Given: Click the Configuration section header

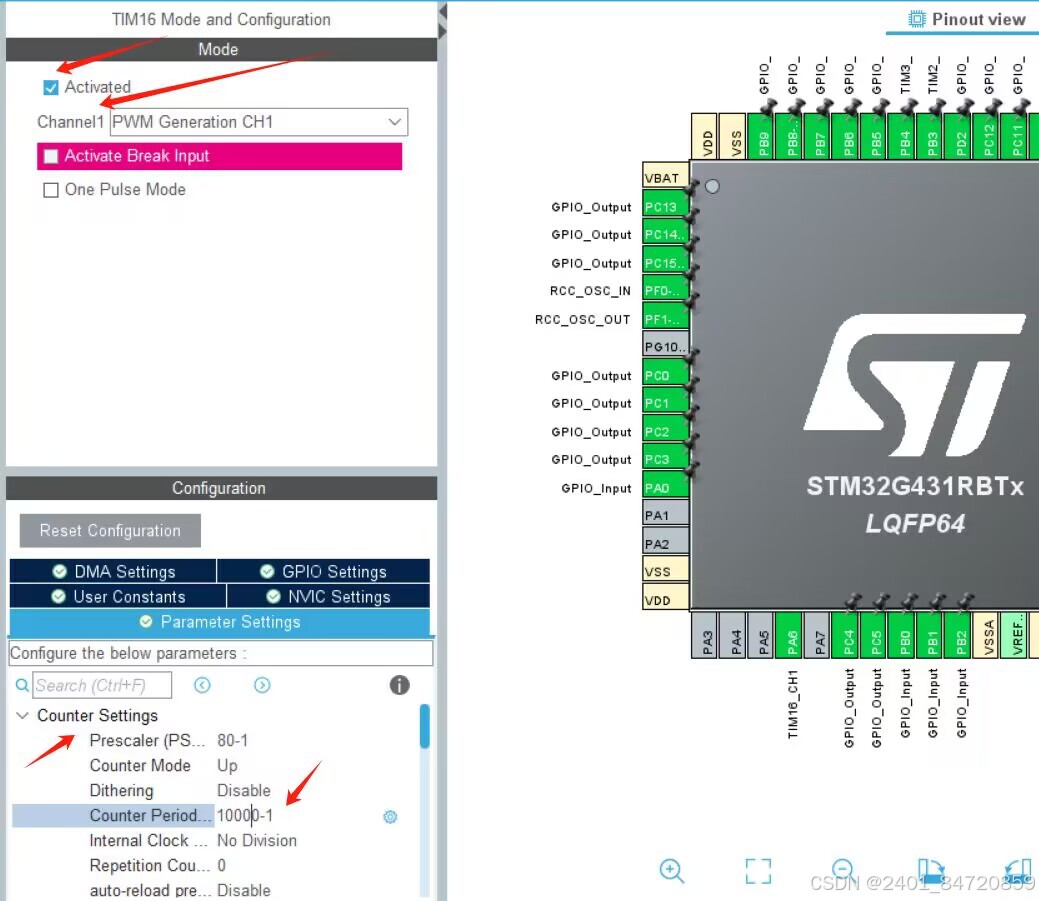Looking at the screenshot, I should tap(221, 488).
